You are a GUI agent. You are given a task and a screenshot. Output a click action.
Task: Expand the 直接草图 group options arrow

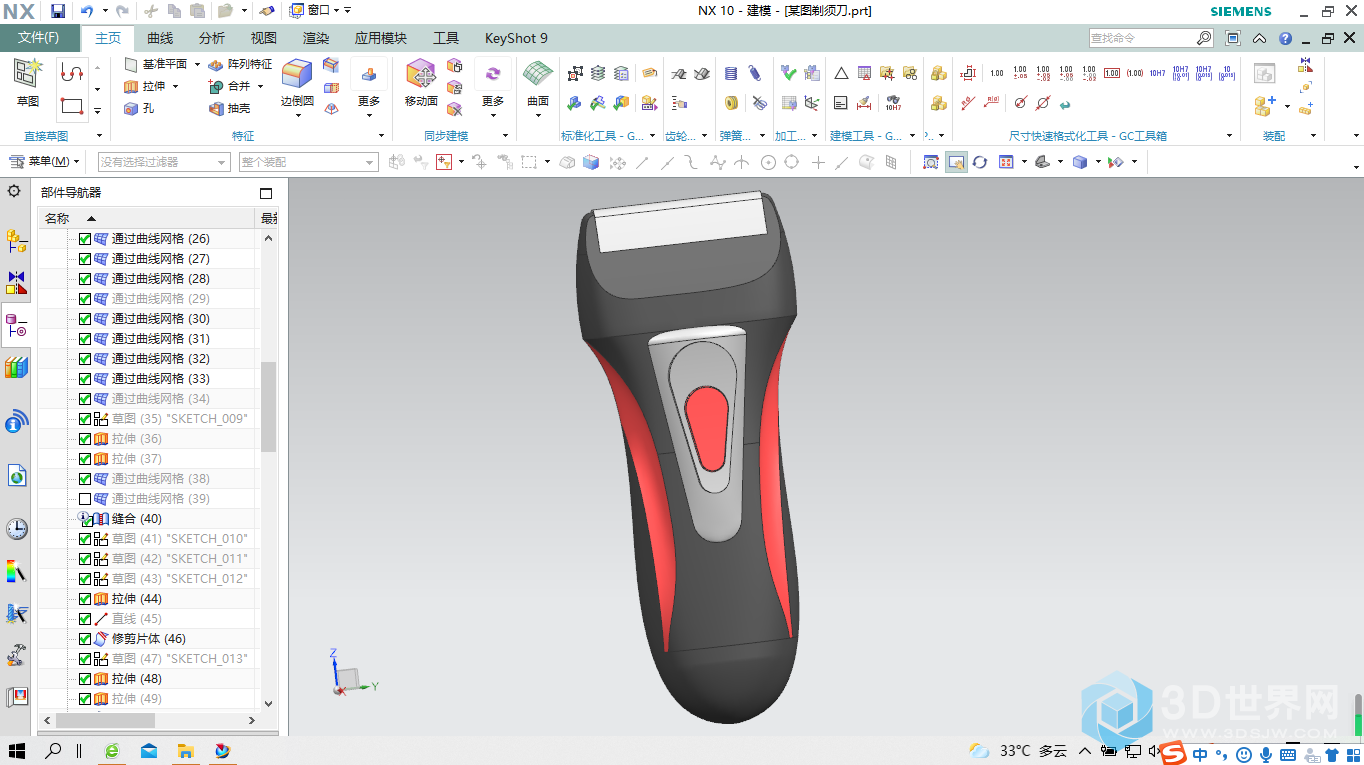coord(99,136)
